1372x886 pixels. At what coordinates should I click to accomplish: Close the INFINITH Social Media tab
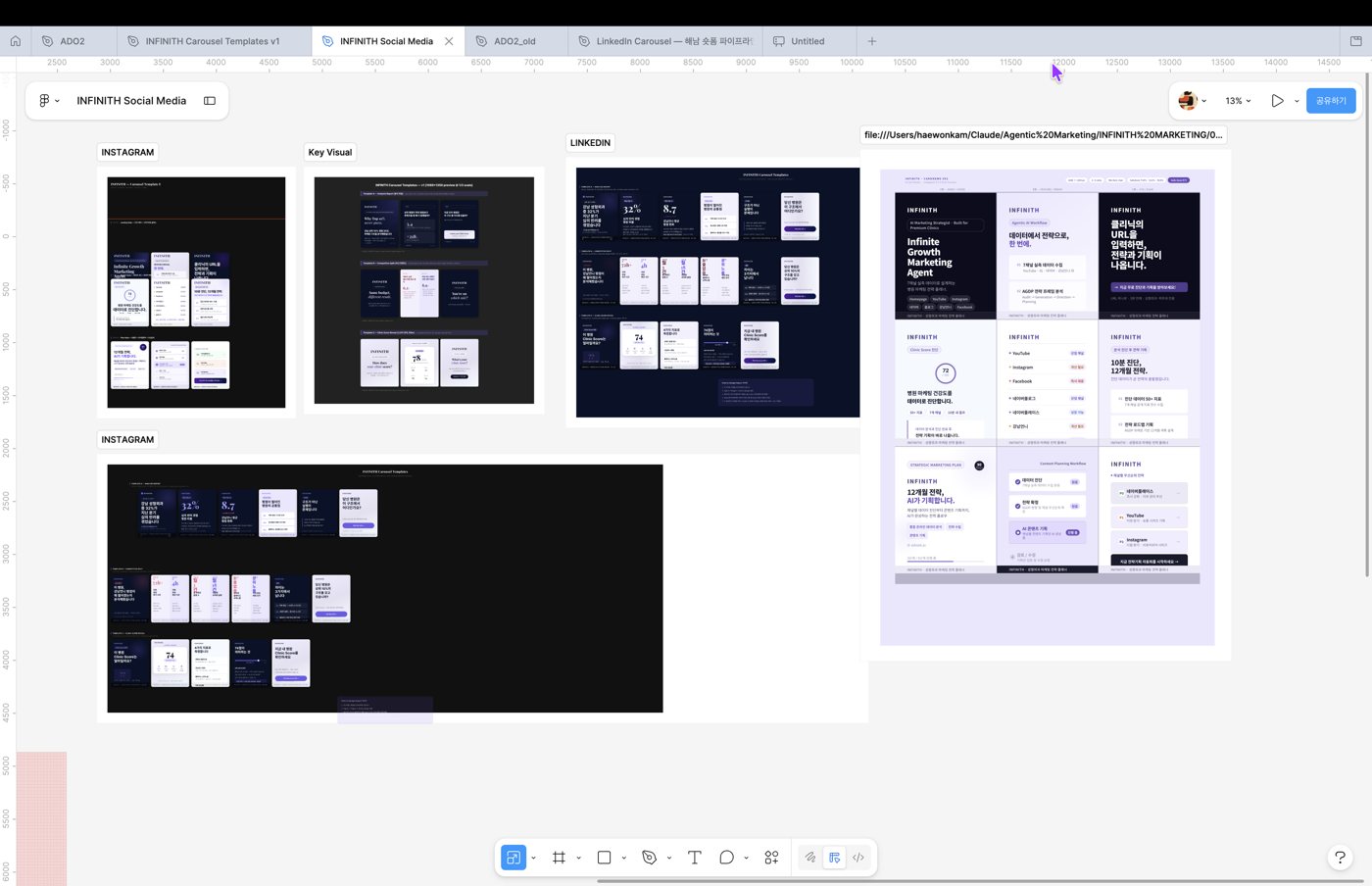coord(449,41)
